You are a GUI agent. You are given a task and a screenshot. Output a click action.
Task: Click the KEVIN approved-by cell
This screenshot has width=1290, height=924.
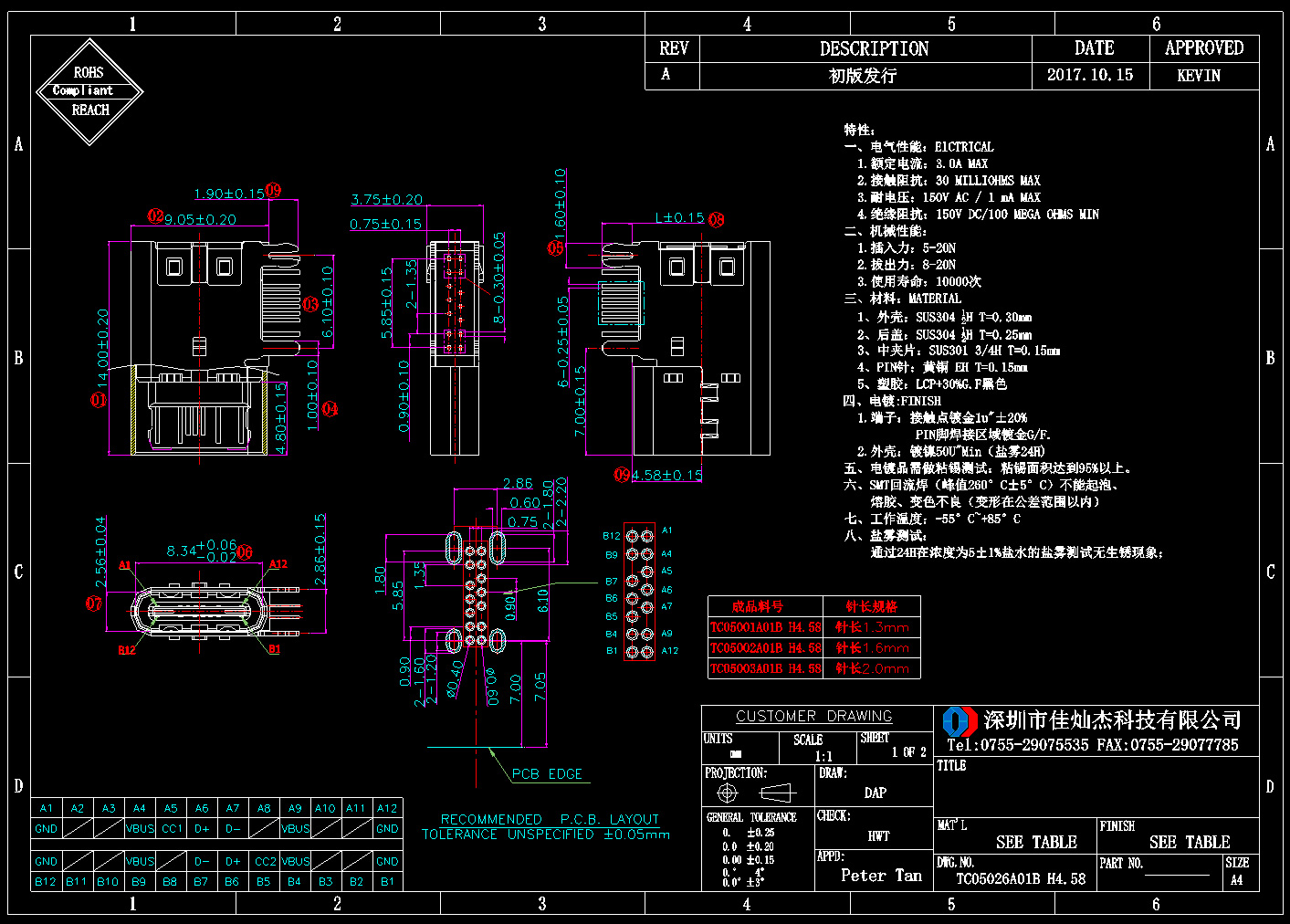pyautogui.click(x=1199, y=76)
